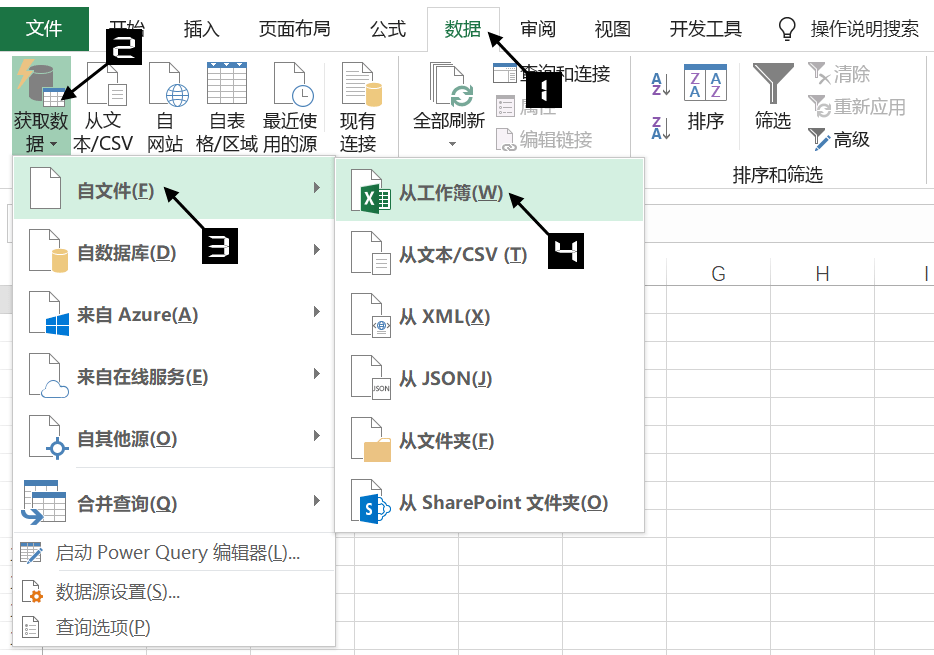The width and height of the screenshot is (934, 655).
Task: Open the 来自在线服务(E) submenu
Action: pos(173,375)
